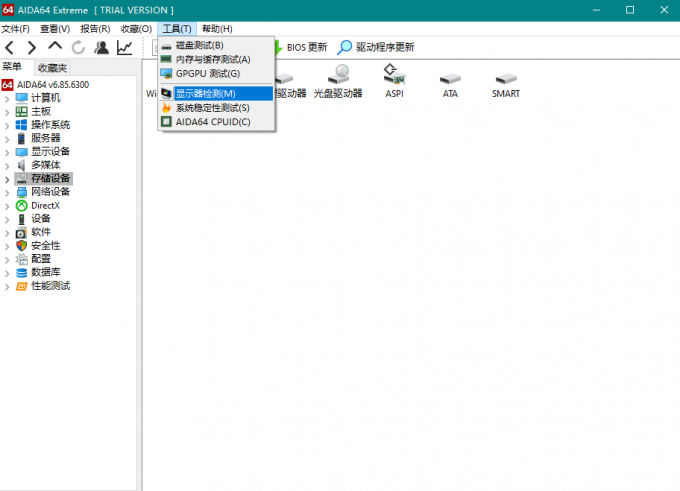This screenshot has width=680, height=491.
Task: Expand the DirectX tree node
Action: tap(7, 205)
